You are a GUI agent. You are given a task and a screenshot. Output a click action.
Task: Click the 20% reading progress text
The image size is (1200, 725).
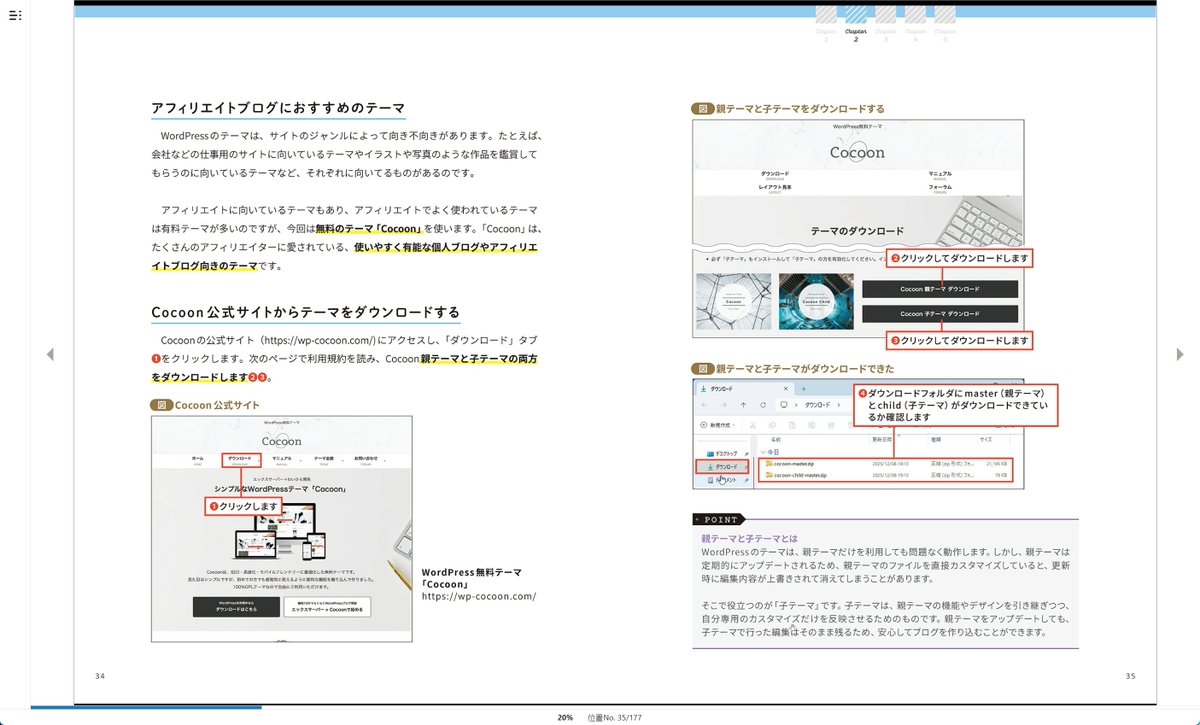565,718
